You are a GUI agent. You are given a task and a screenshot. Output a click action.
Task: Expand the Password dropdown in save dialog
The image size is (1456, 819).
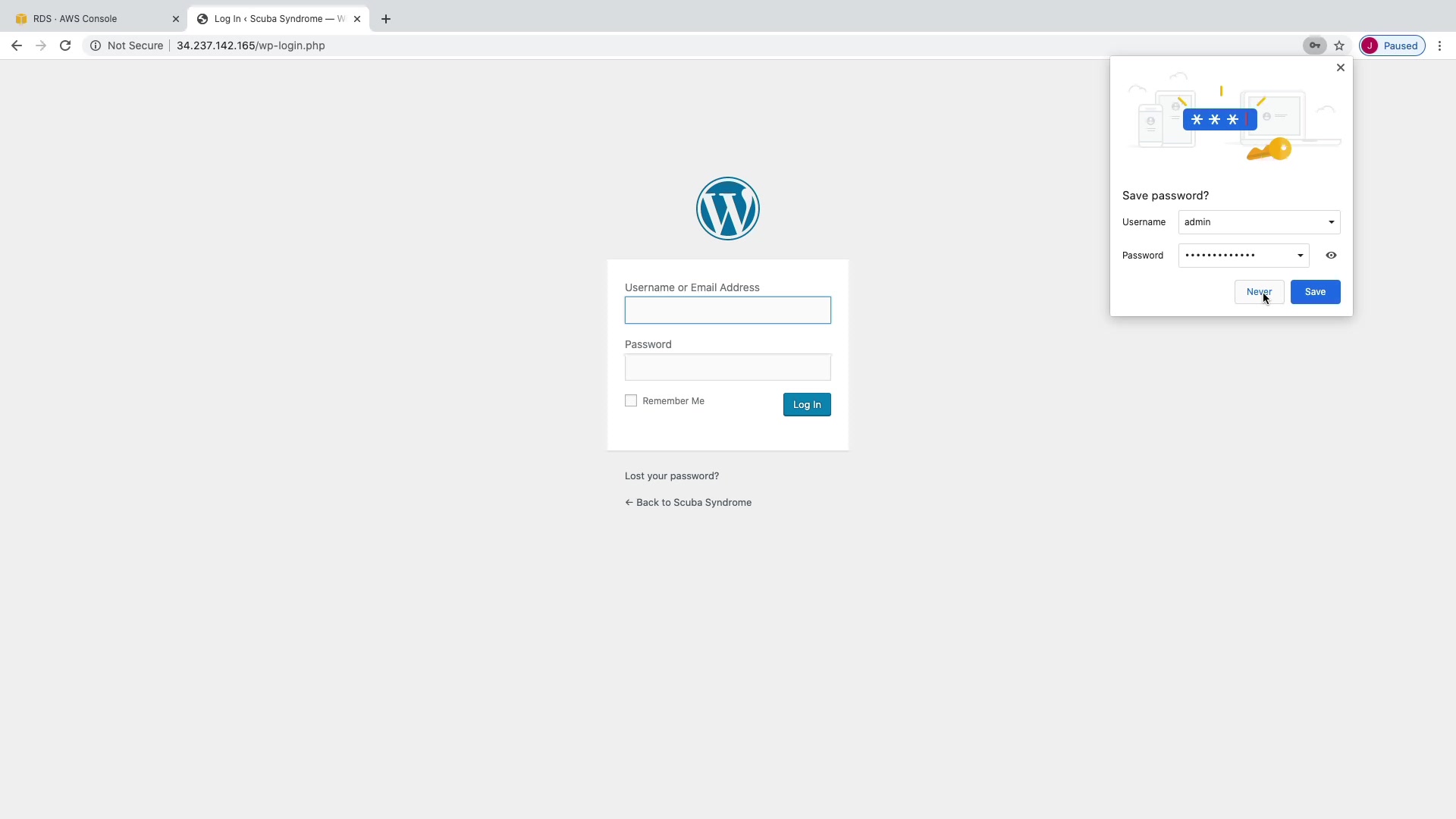(x=1300, y=256)
